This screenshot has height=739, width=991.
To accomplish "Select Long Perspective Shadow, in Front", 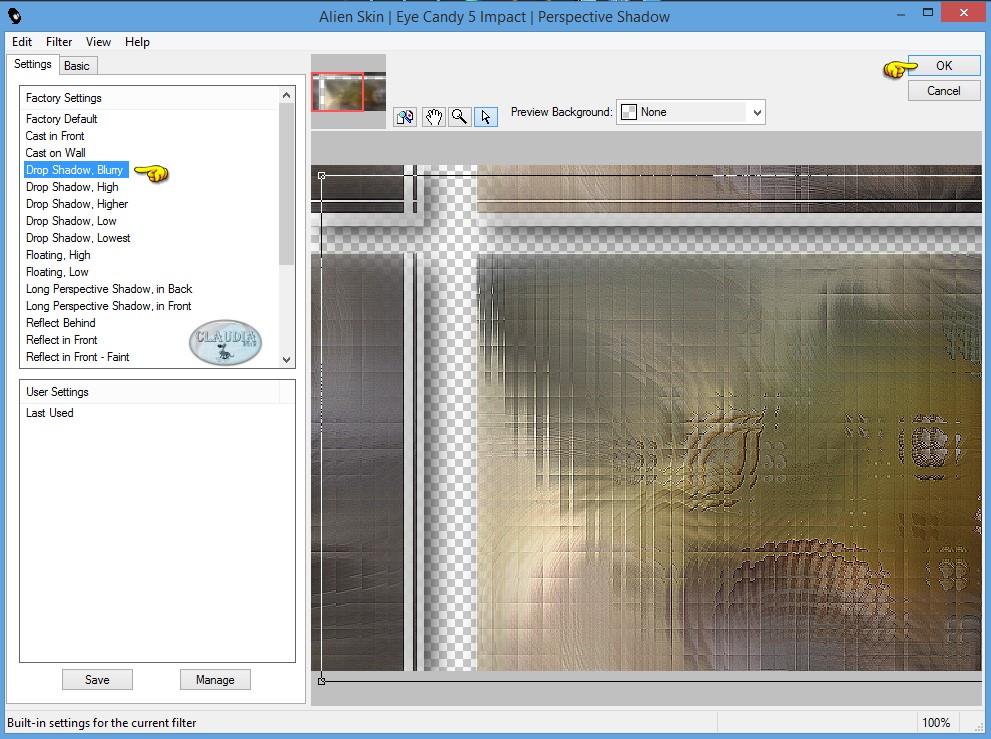I will [x=109, y=306].
